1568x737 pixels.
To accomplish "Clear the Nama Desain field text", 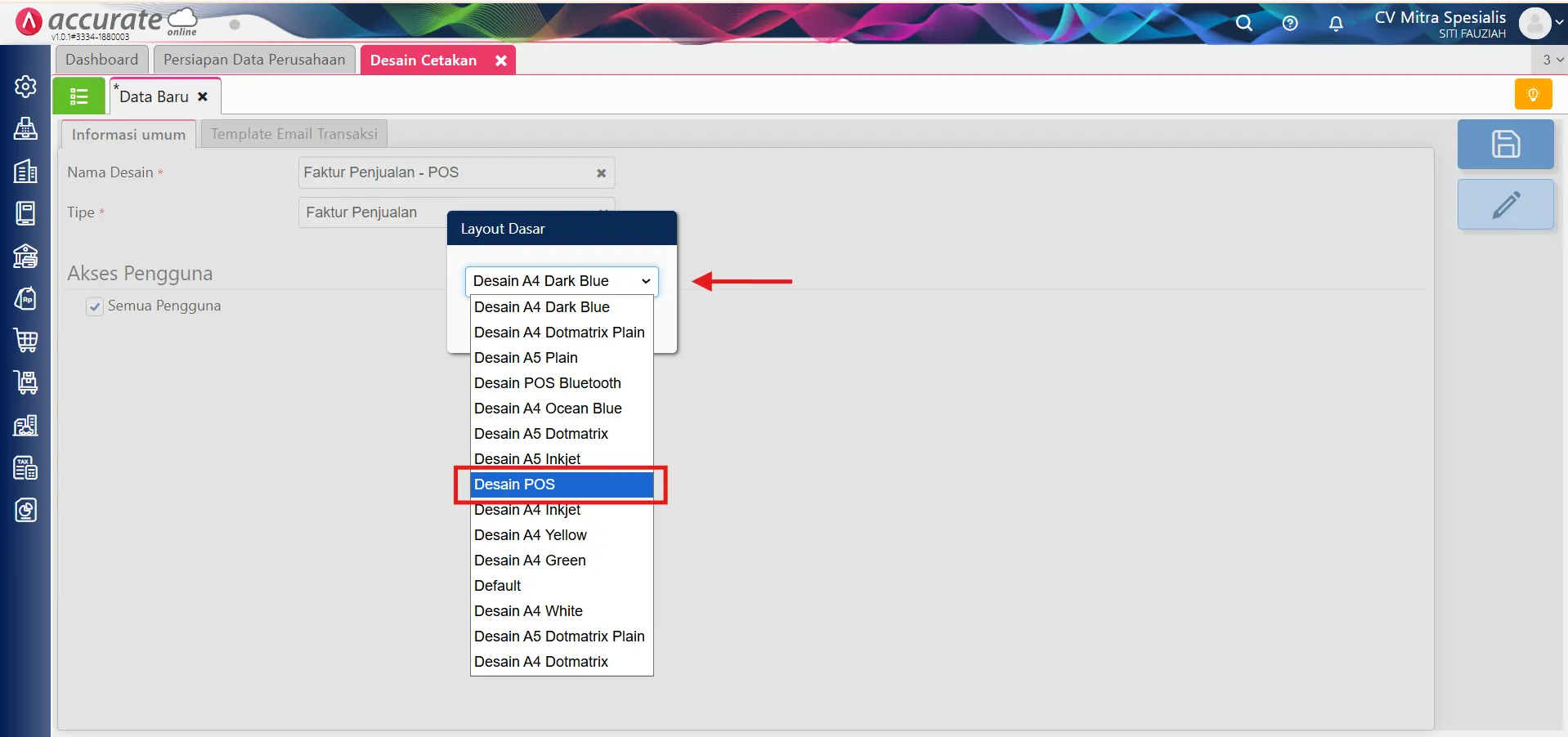I will coord(601,173).
